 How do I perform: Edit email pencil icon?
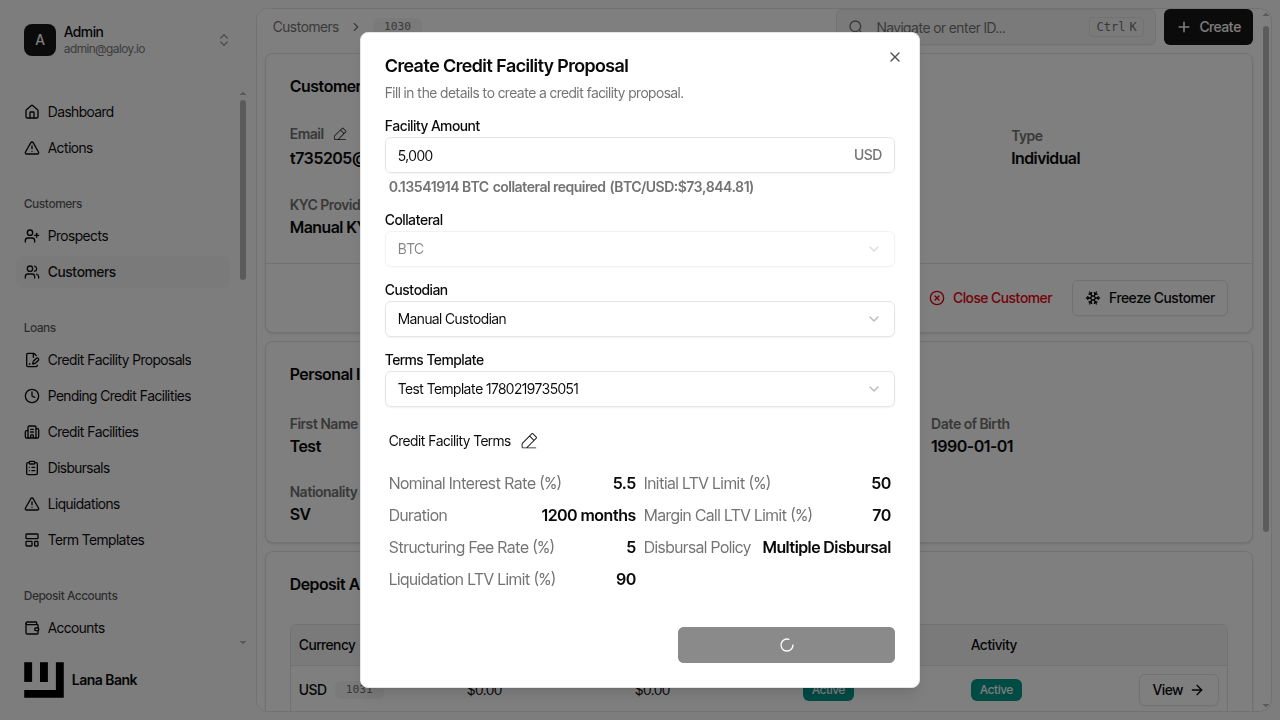(340, 134)
